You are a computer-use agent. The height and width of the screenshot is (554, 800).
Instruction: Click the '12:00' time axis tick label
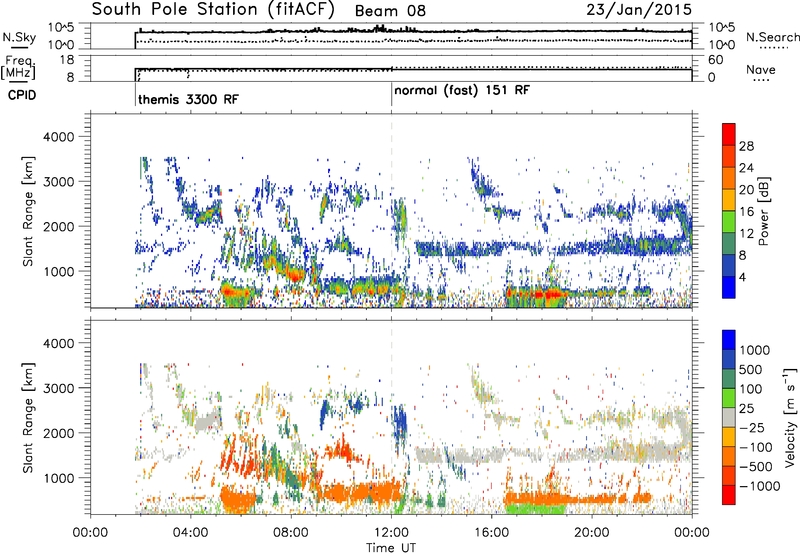point(391,533)
